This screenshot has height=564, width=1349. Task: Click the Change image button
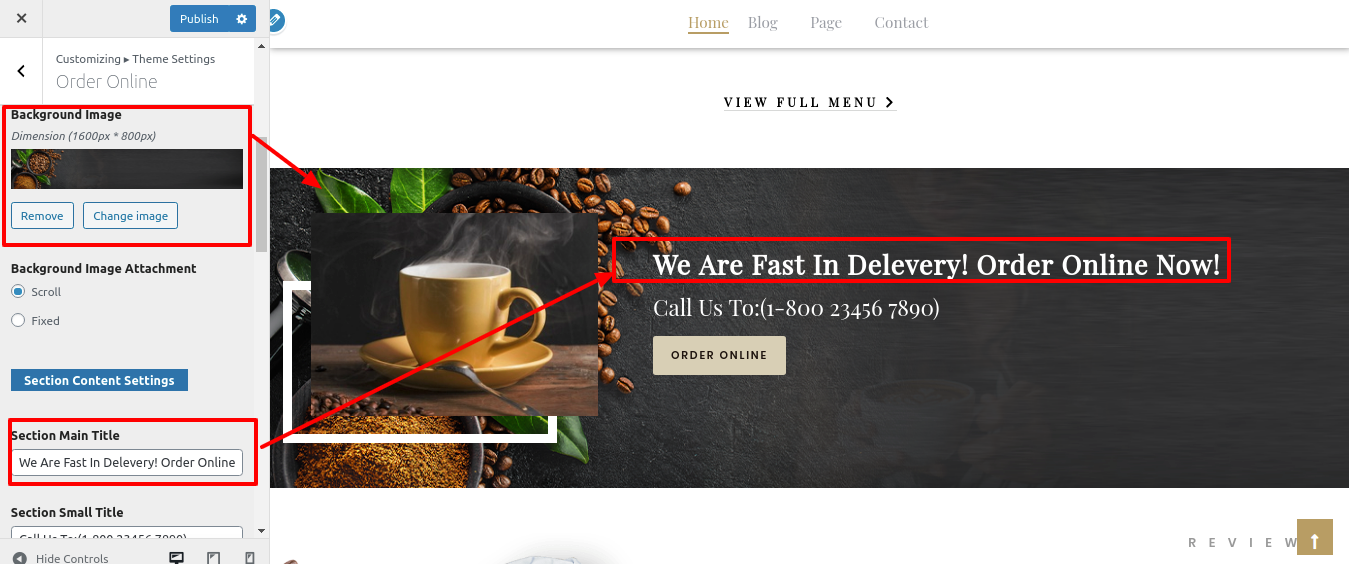click(x=131, y=216)
